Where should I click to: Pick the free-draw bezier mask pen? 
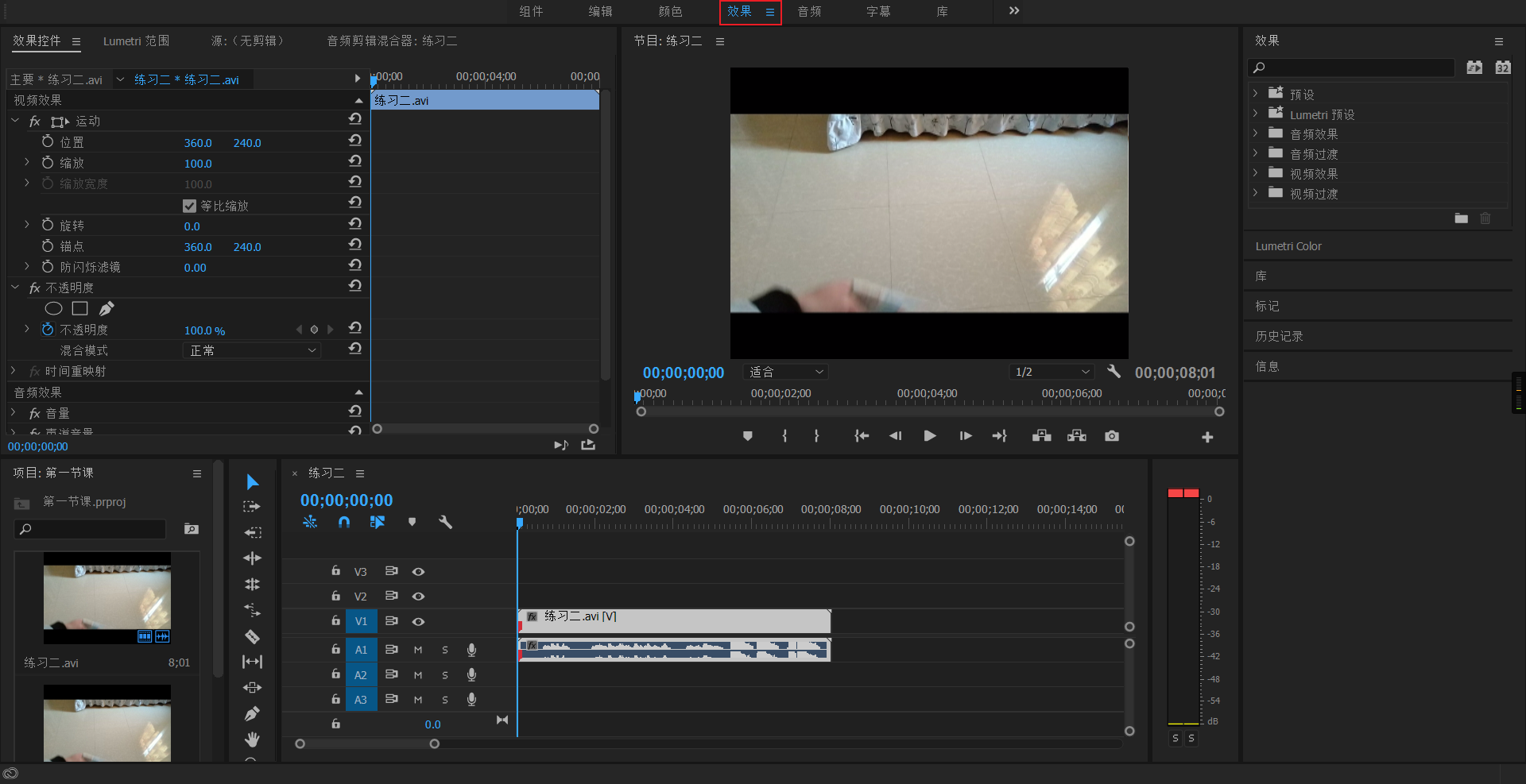point(107,308)
